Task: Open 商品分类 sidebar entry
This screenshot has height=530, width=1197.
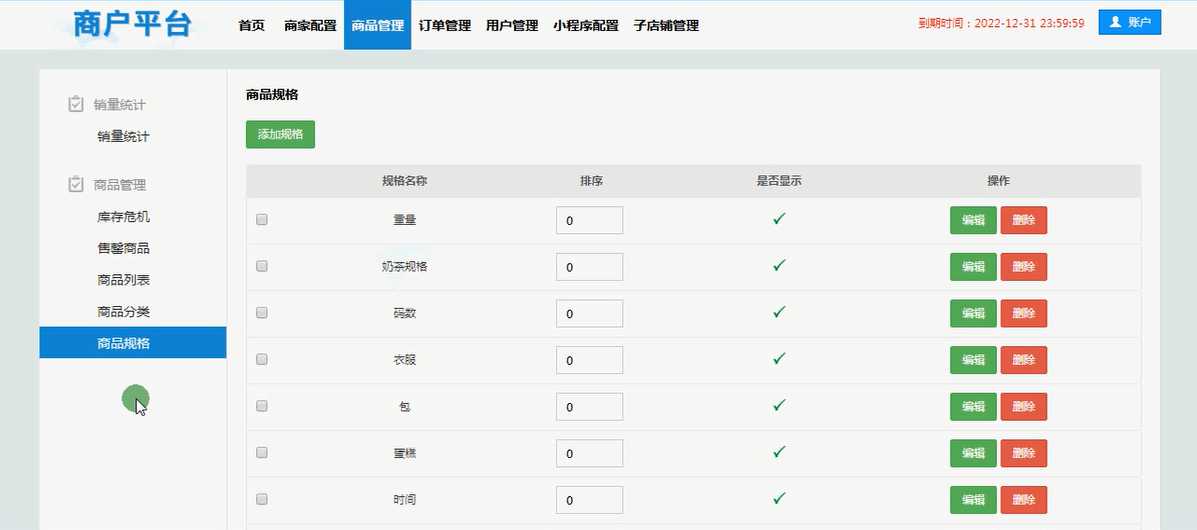Action: (x=123, y=312)
